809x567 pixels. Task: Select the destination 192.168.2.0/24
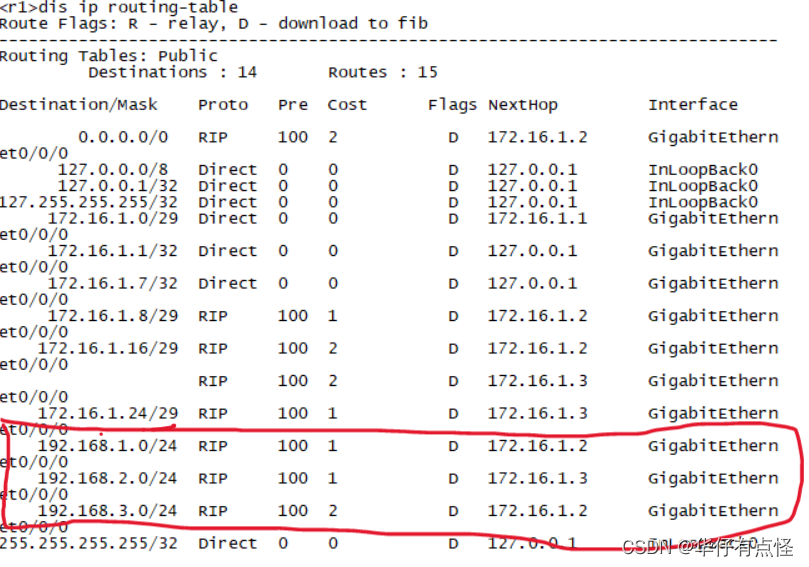(x=108, y=478)
